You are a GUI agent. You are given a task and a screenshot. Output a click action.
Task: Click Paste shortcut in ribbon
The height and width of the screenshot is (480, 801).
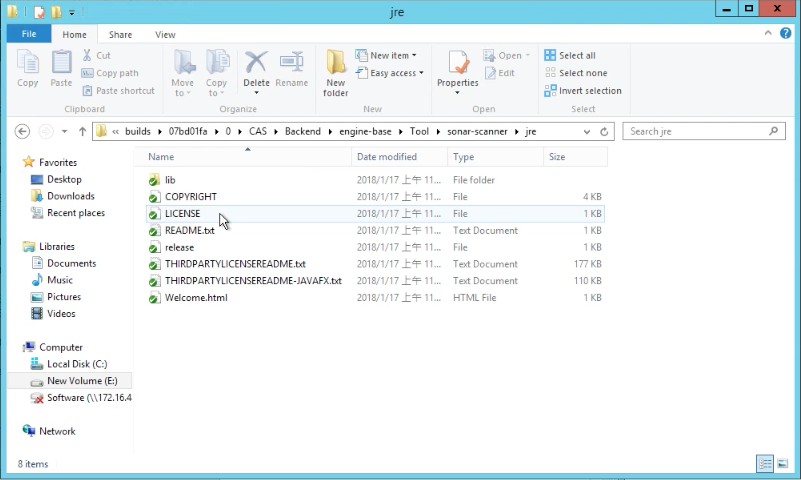(119, 90)
